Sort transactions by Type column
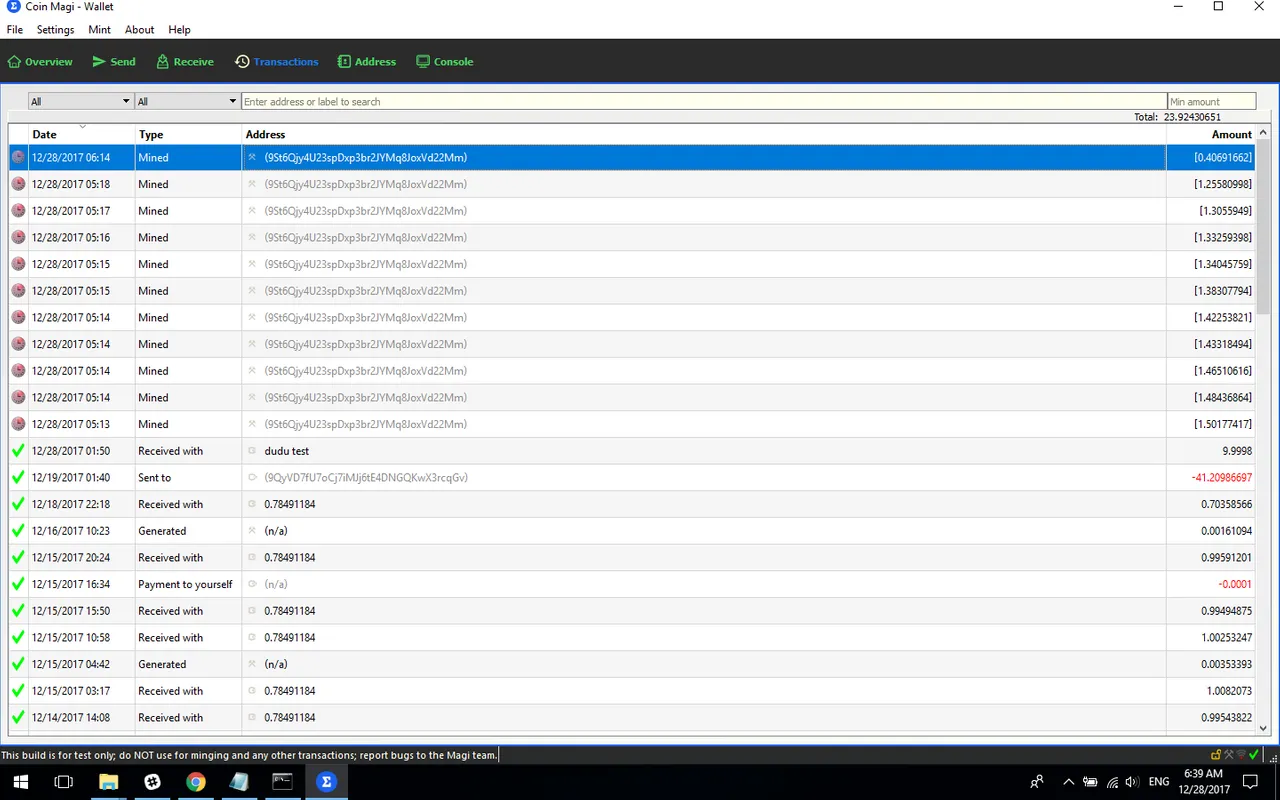 coord(188,134)
